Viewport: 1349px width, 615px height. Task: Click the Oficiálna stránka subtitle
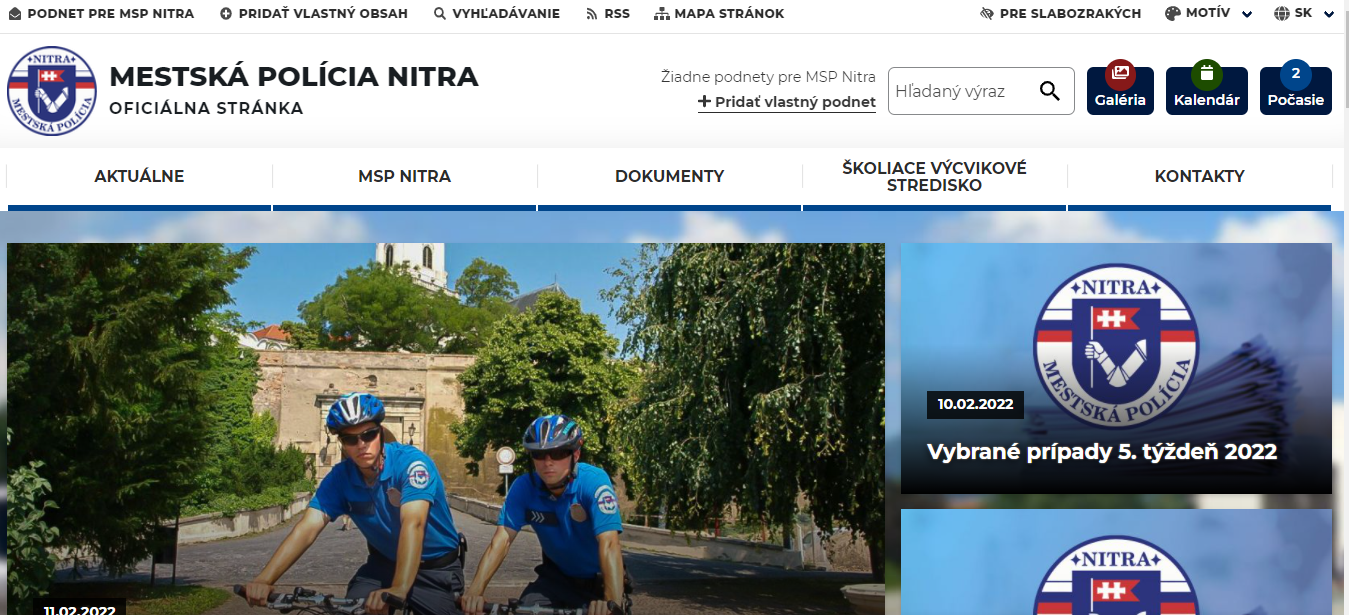click(206, 108)
